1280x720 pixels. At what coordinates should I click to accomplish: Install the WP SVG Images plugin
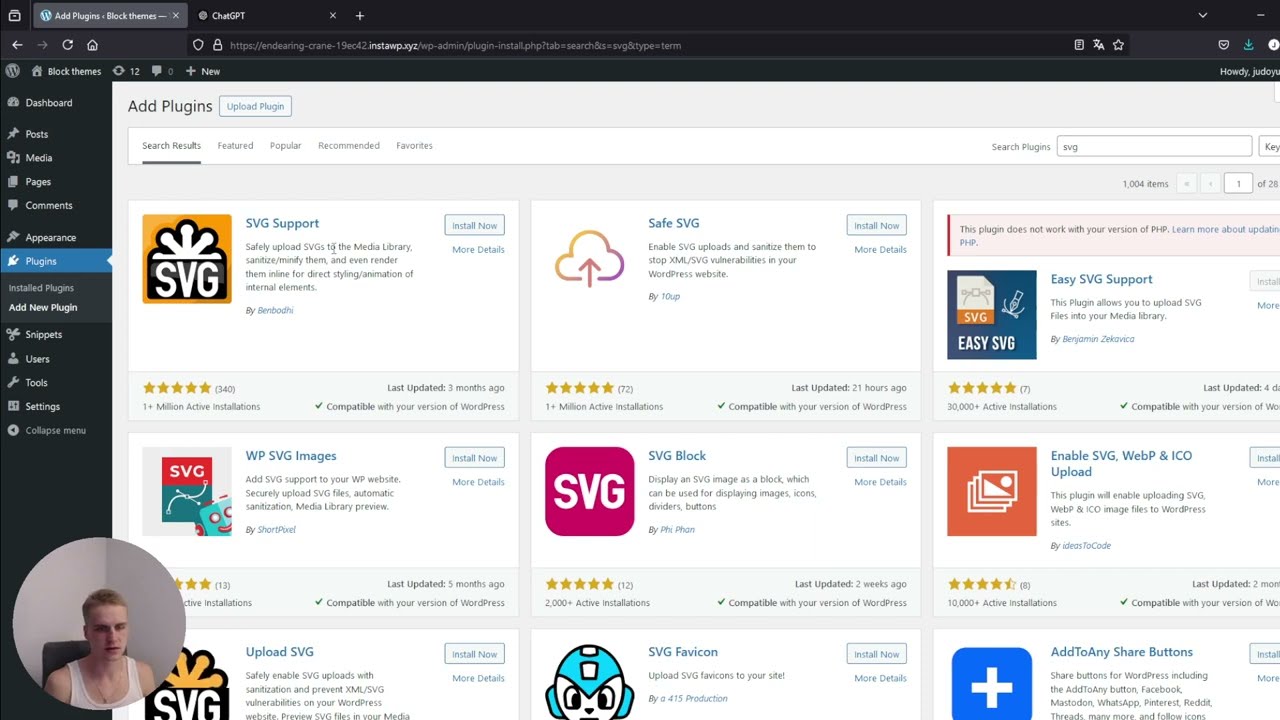click(x=474, y=458)
